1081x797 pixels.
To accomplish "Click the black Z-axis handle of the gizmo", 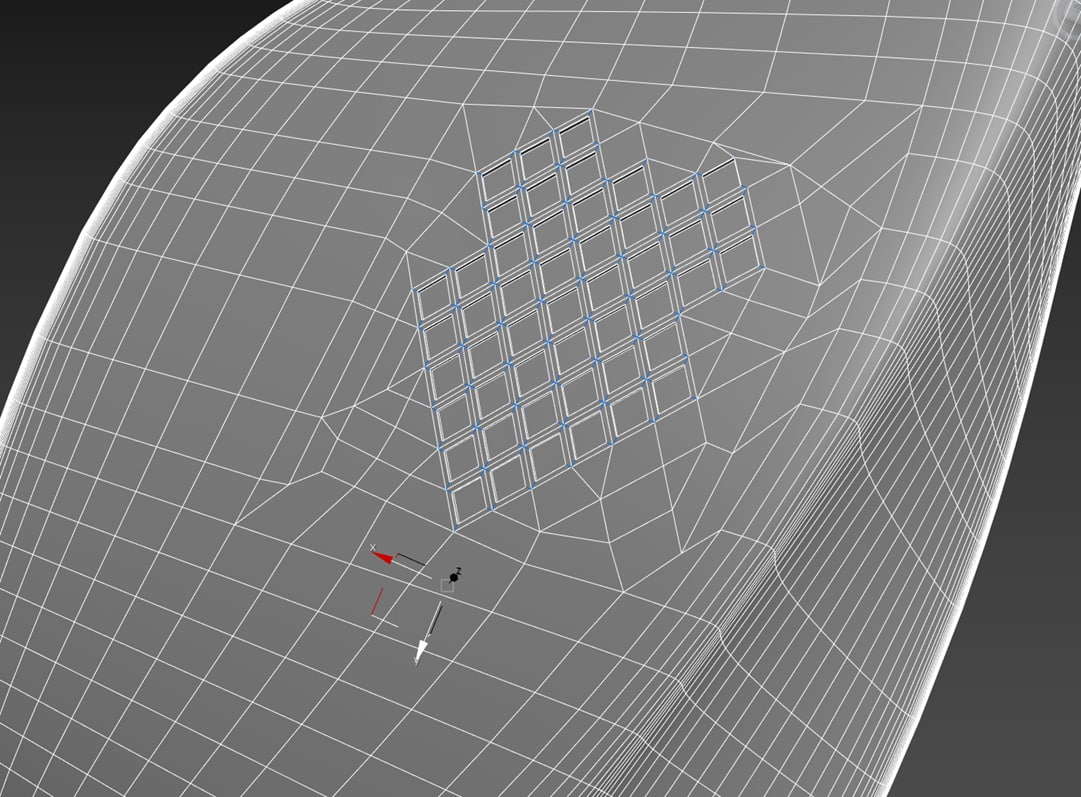I will (454, 576).
